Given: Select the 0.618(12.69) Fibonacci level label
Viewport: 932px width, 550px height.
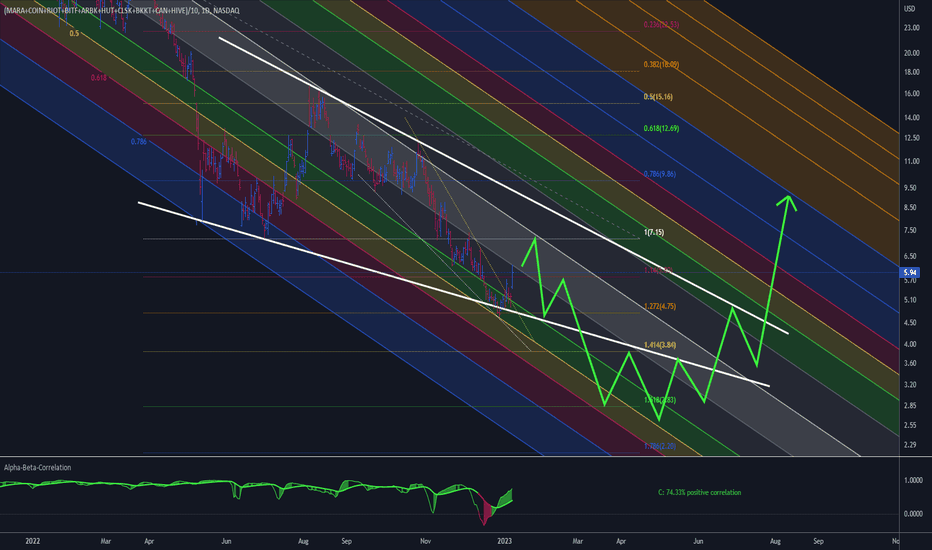Looking at the screenshot, I should click(x=661, y=128).
